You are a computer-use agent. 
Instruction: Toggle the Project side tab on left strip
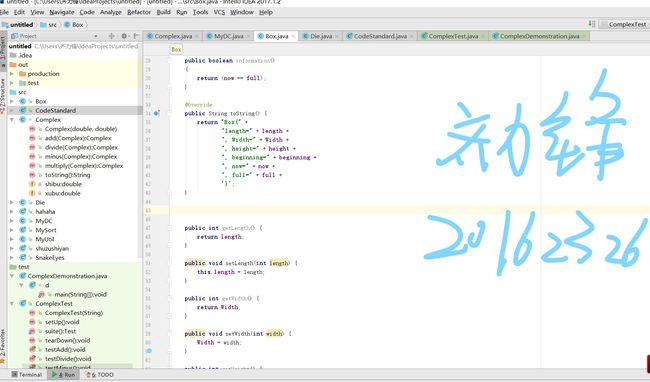[3, 51]
